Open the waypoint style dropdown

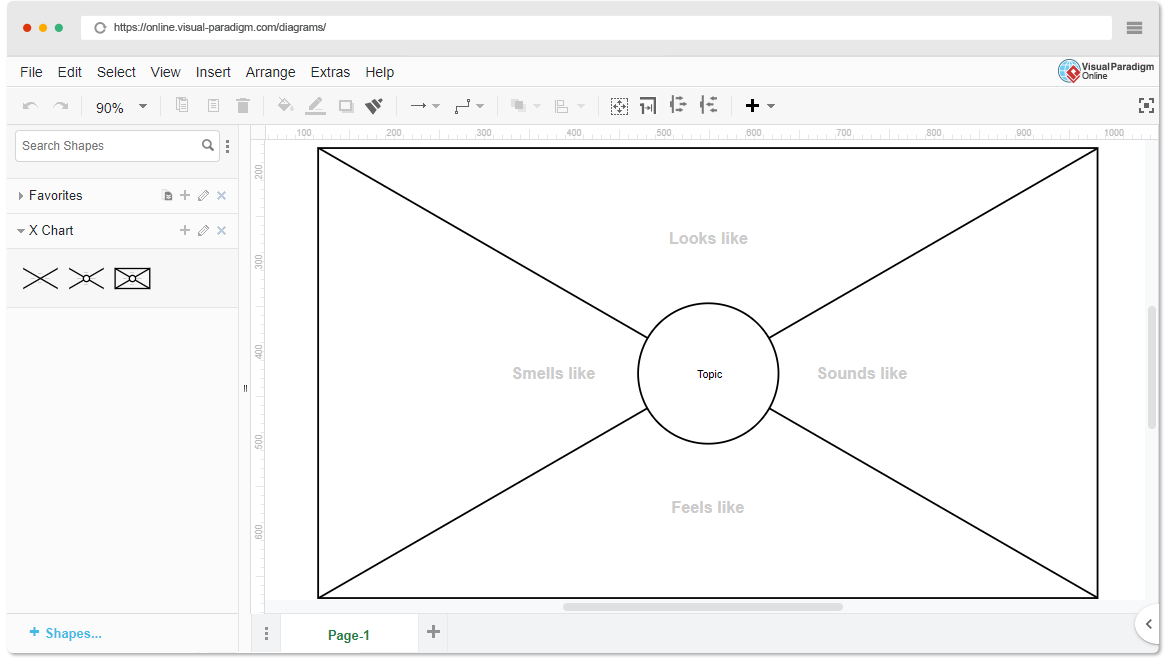click(481, 106)
